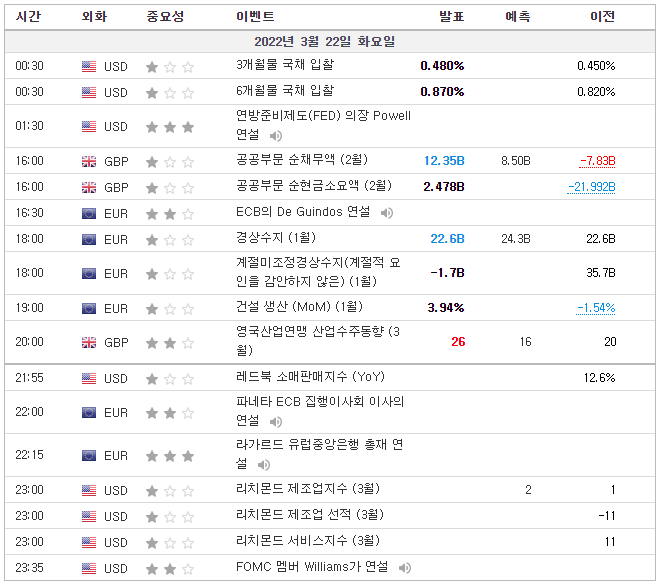Open 영국산업연맹 산업수주동향 (3월) event

(x=318, y=341)
